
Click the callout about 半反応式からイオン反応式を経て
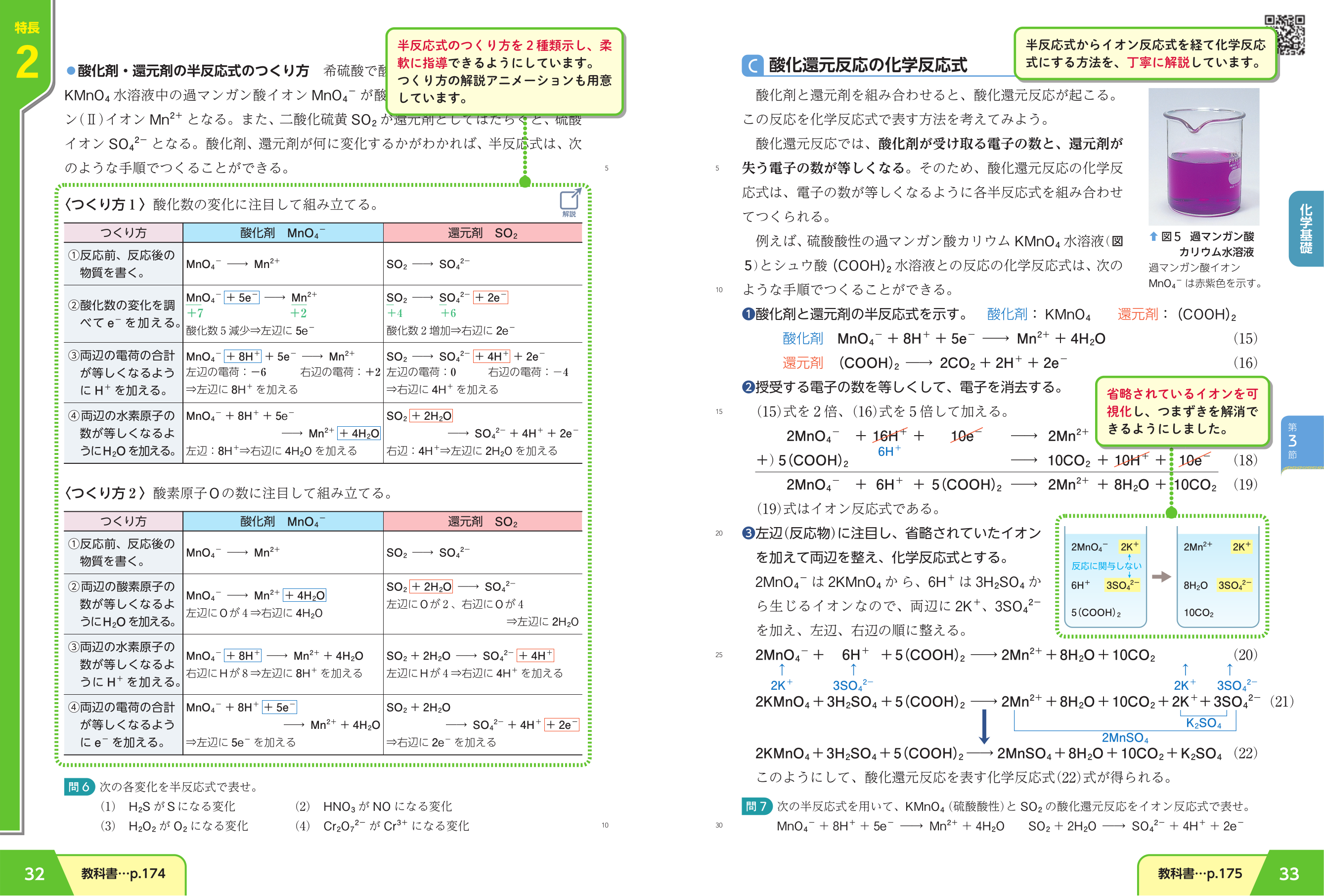point(1145,53)
